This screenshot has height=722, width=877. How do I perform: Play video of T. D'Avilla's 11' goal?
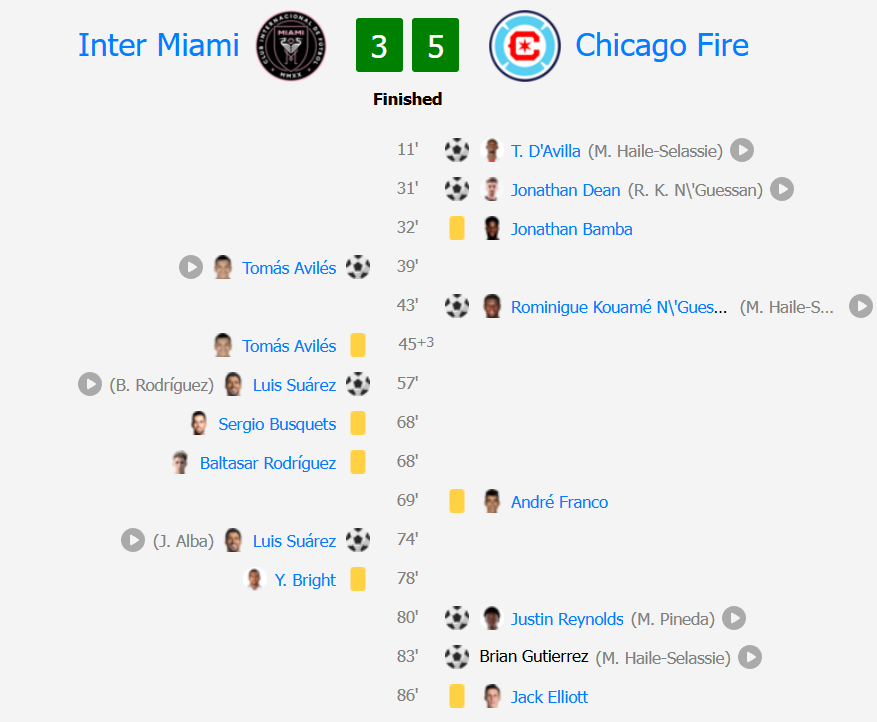coord(741,151)
